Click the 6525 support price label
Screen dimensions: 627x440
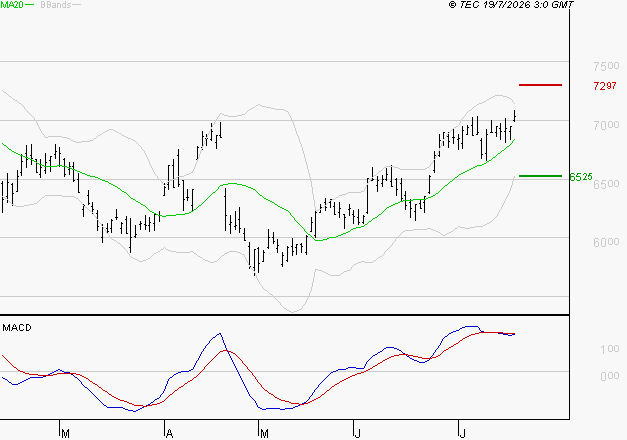pyautogui.click(x=581, y=177)
